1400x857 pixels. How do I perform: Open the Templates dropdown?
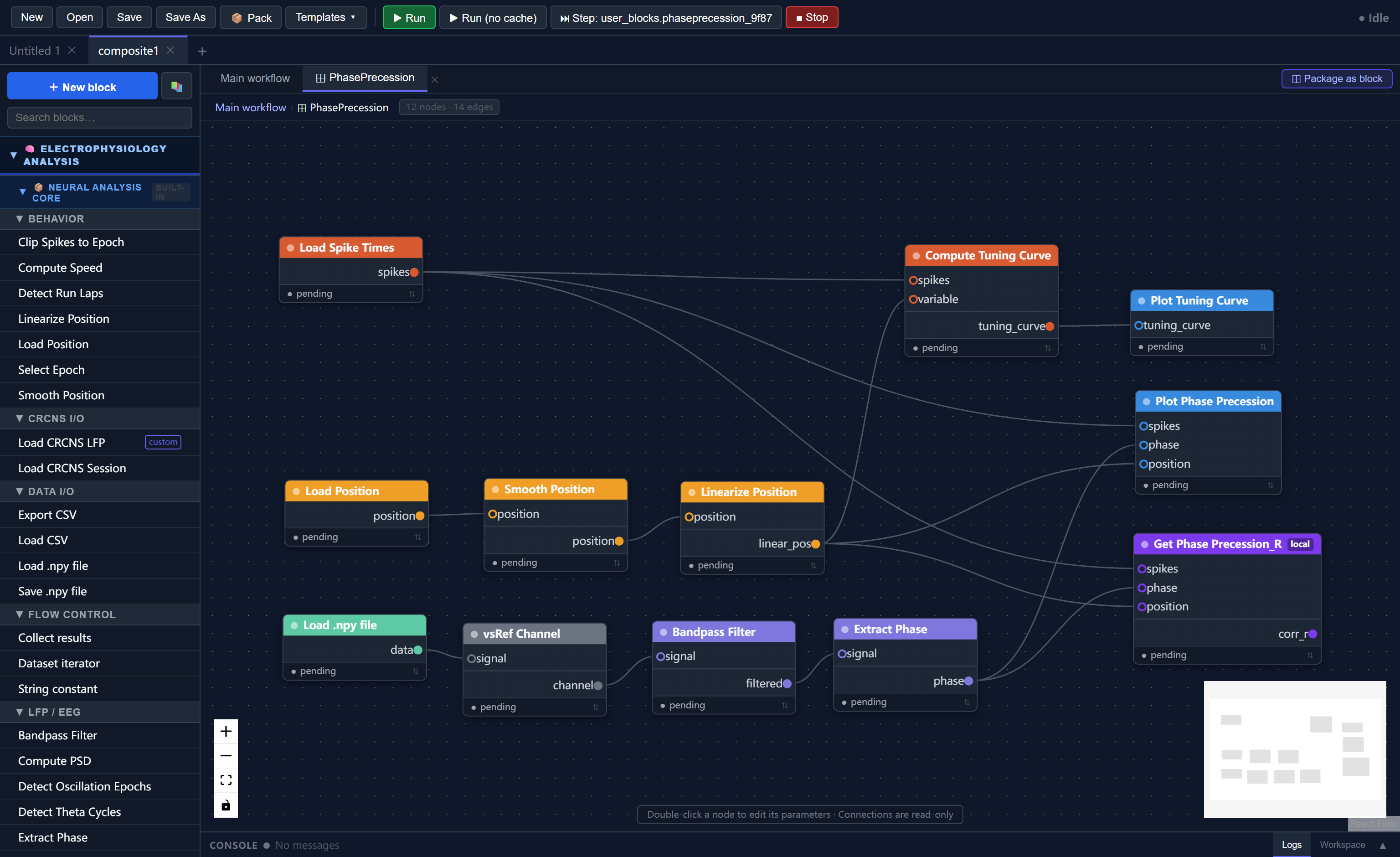tap(325, 18)
